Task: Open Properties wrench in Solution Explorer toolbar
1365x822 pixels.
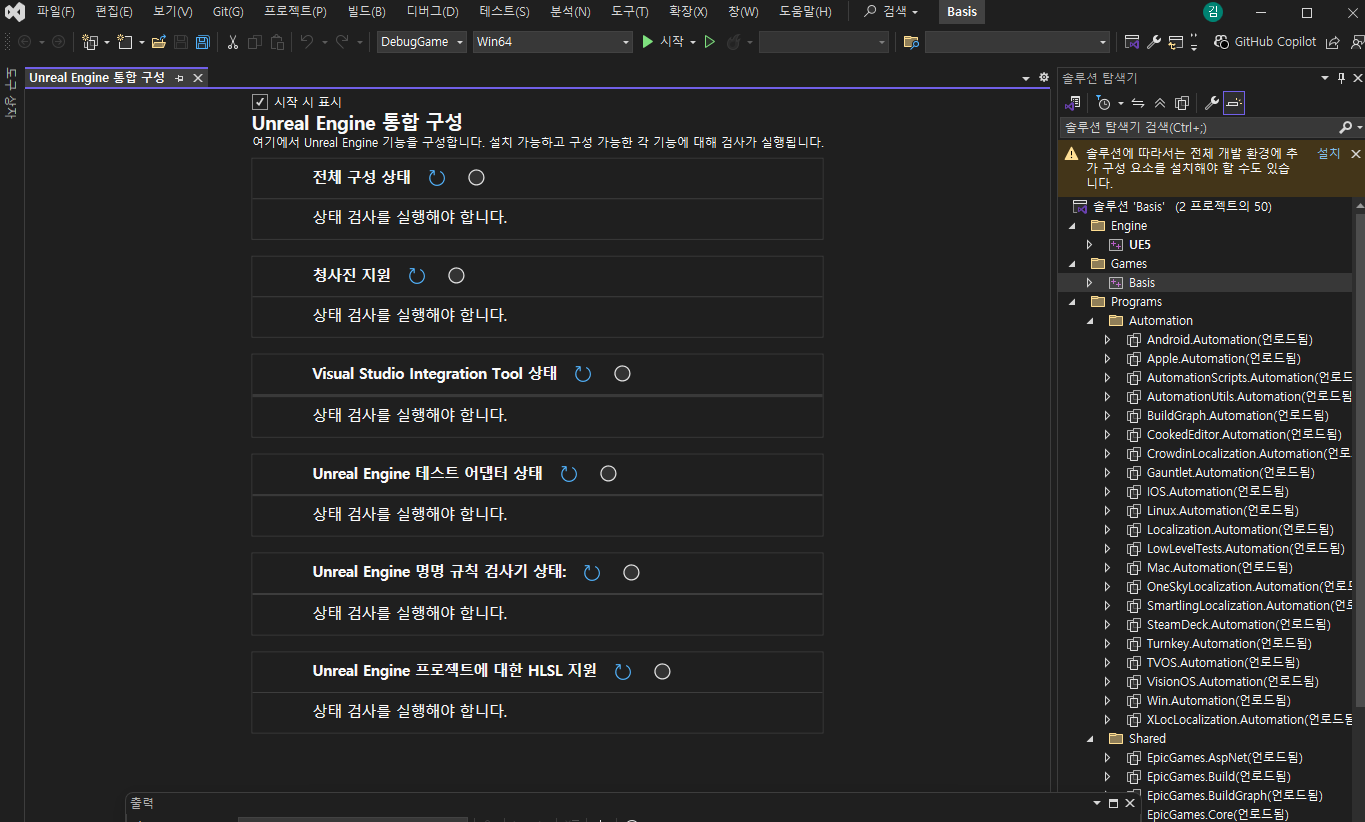Action: pos(1212,103)
